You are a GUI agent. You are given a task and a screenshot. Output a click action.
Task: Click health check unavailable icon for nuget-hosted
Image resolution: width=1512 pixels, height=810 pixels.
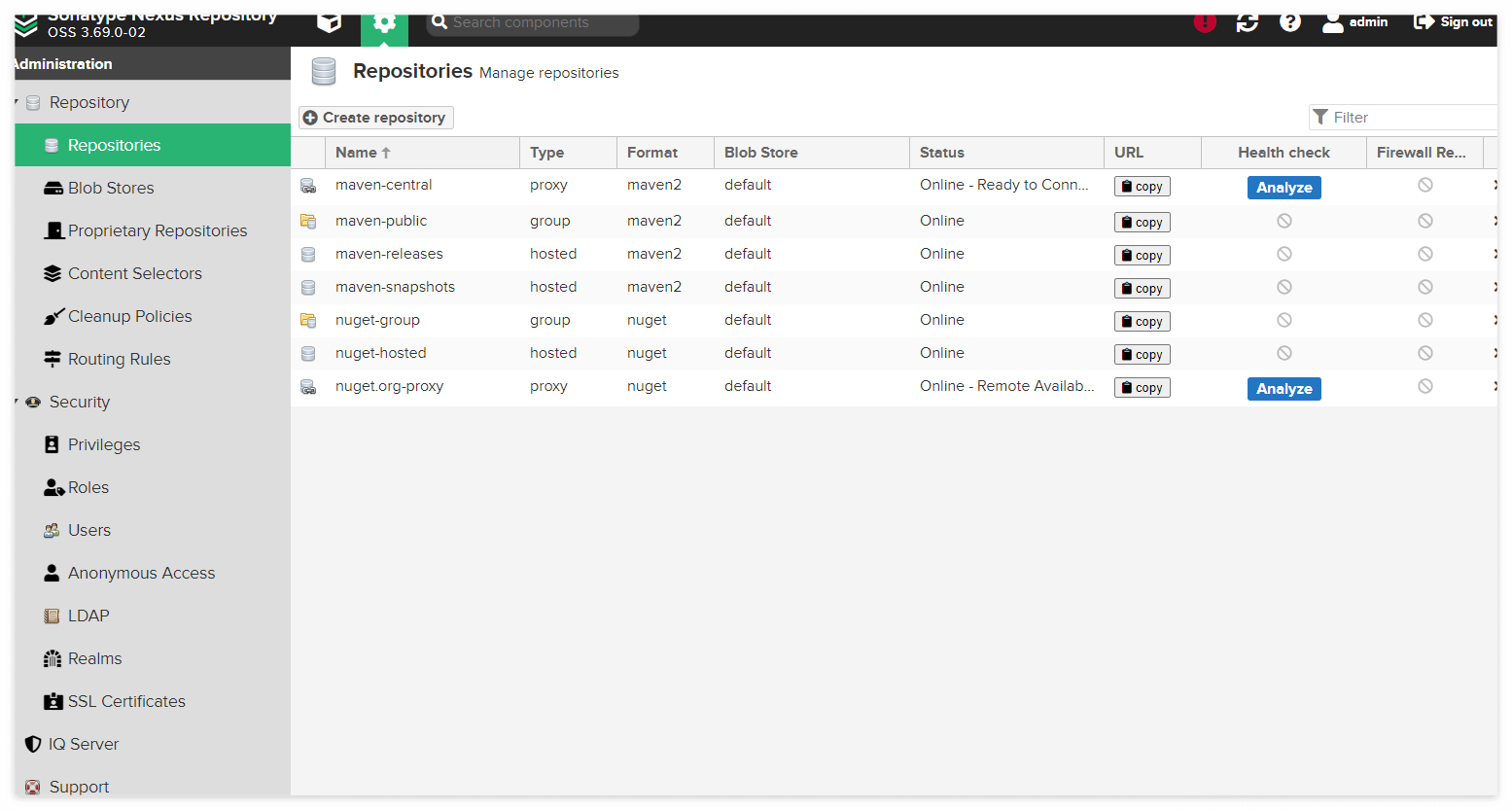click(1284, 353)
